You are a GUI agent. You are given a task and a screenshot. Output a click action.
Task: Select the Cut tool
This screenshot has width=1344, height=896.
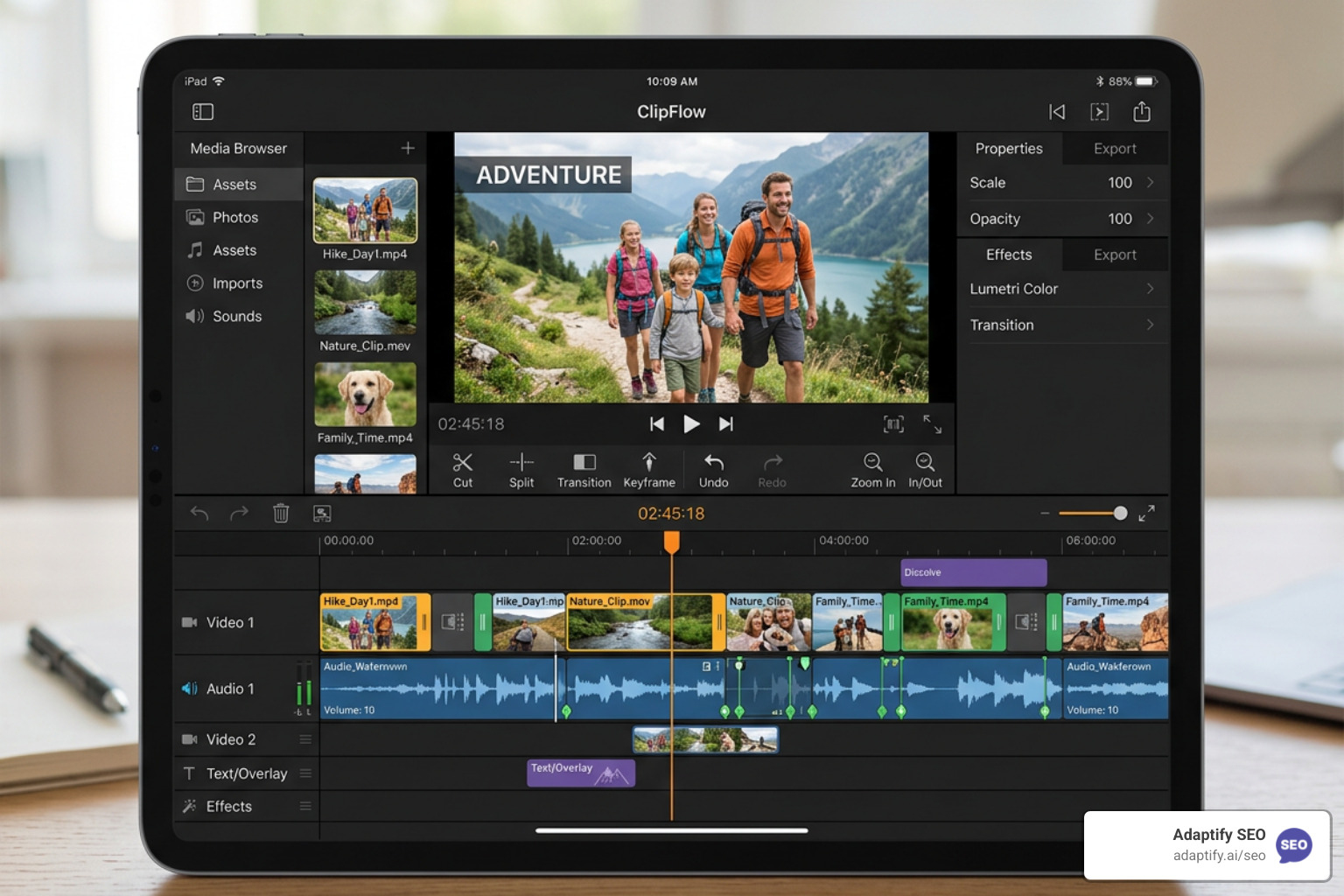463,470
